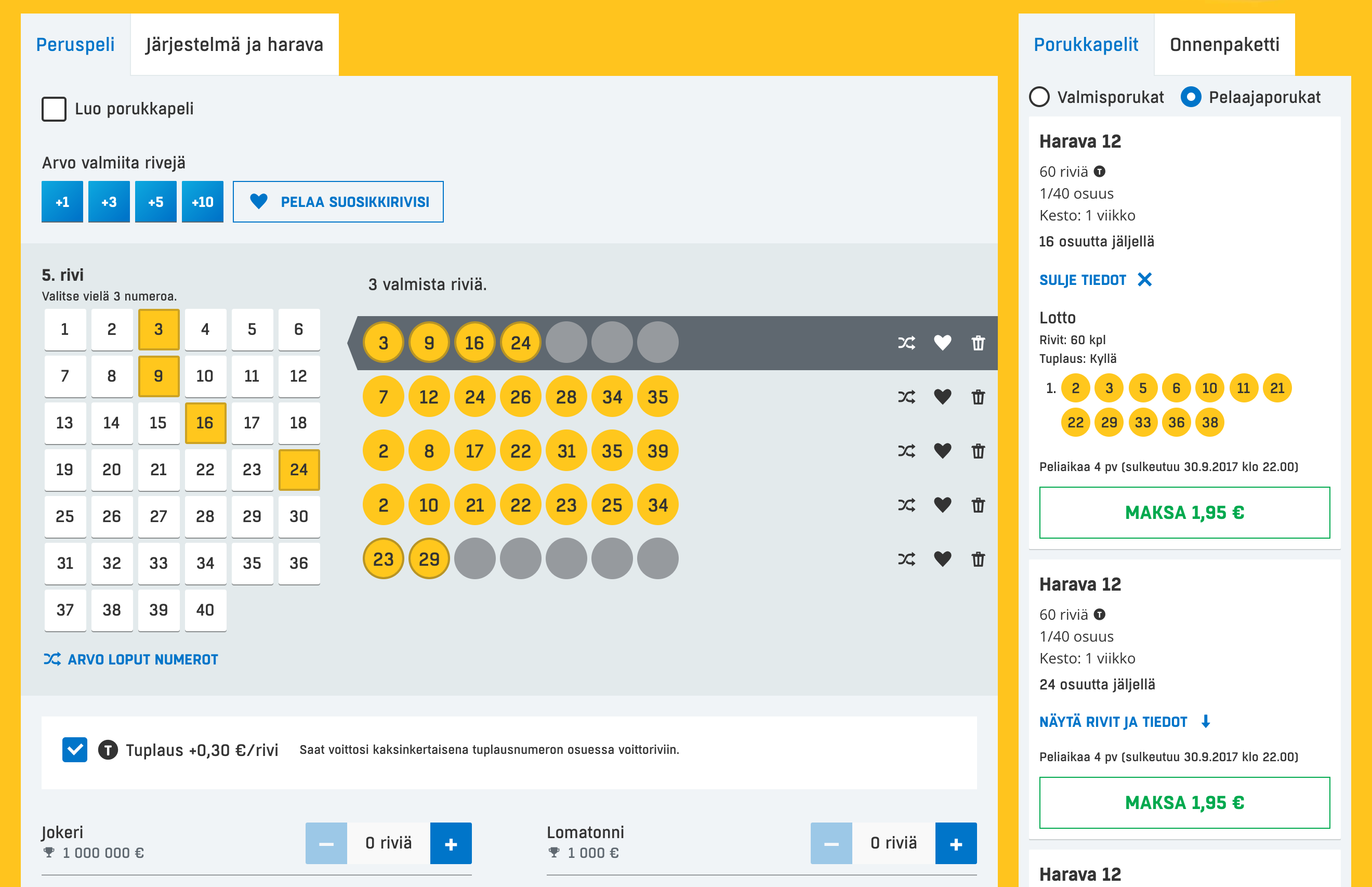Favorite the active row with 3 9 16 24
Screen dimensions: 1372x887
click(942, 343)
